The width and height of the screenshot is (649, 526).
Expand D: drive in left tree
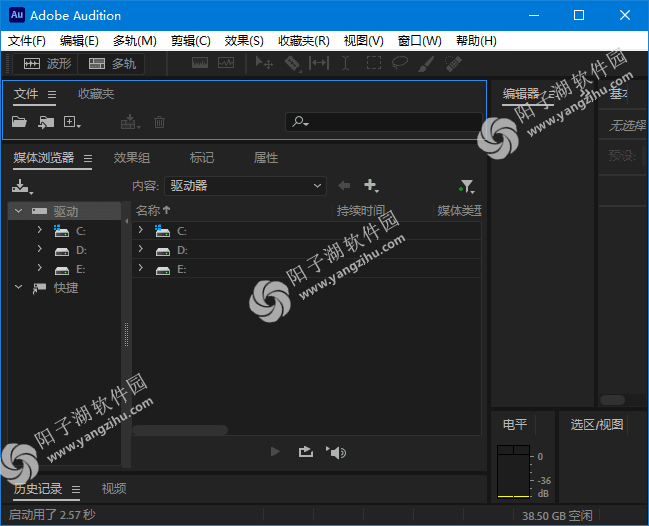pos(40,248)
